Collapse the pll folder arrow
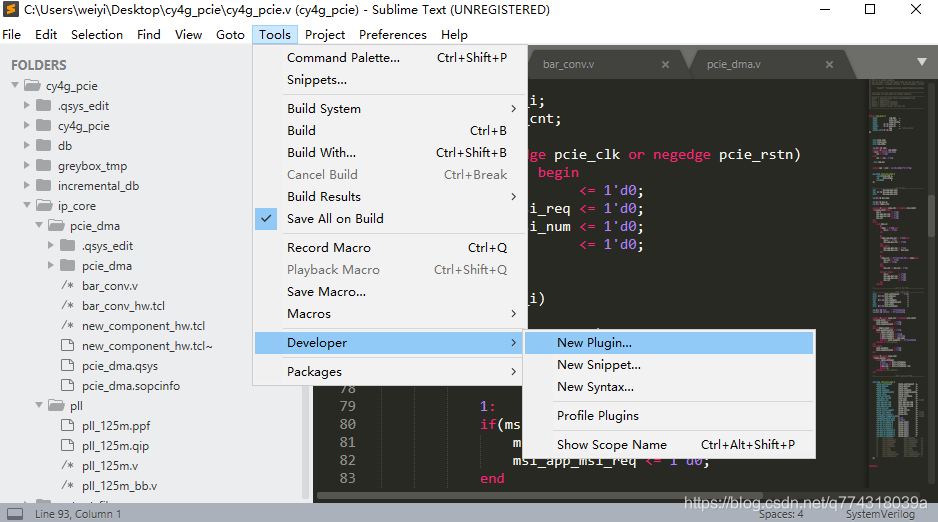 tap(39, 405)
